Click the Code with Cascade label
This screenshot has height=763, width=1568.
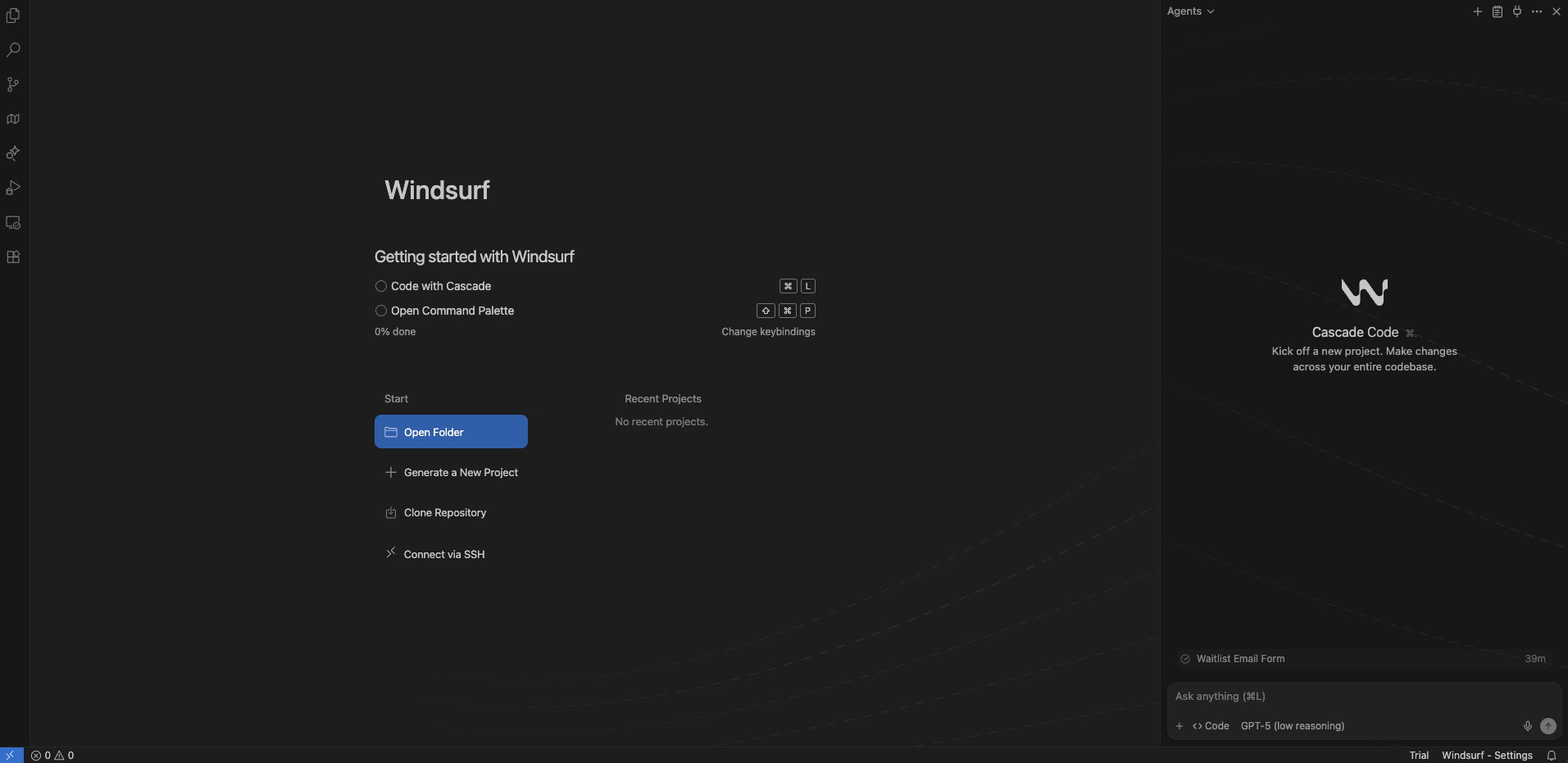pos(441,286)
